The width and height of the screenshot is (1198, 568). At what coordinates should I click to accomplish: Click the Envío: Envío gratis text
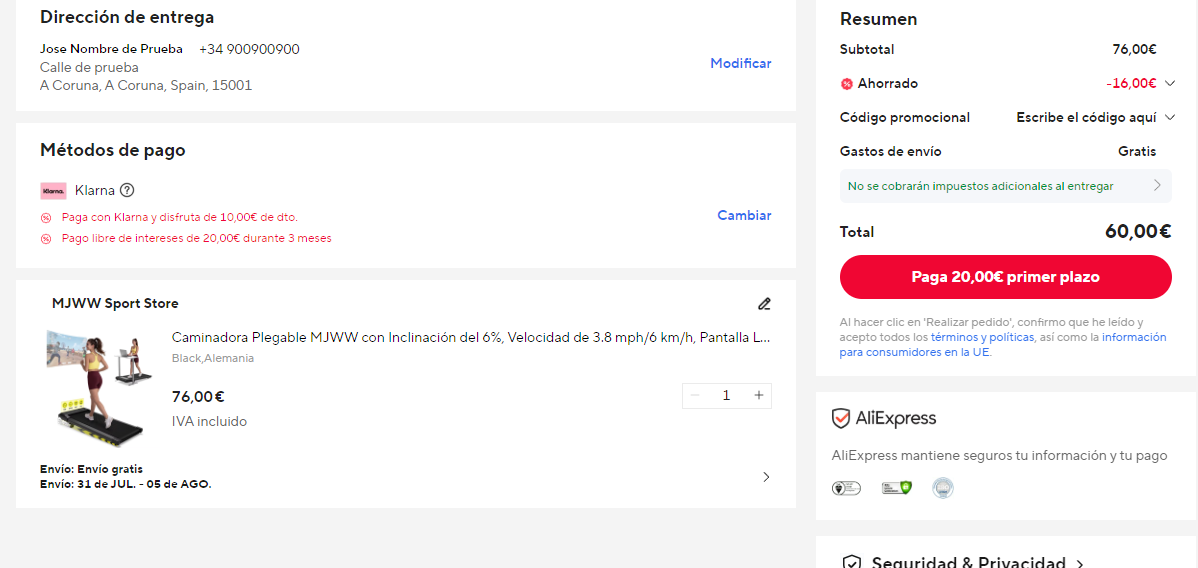click(x=91, y=469)
